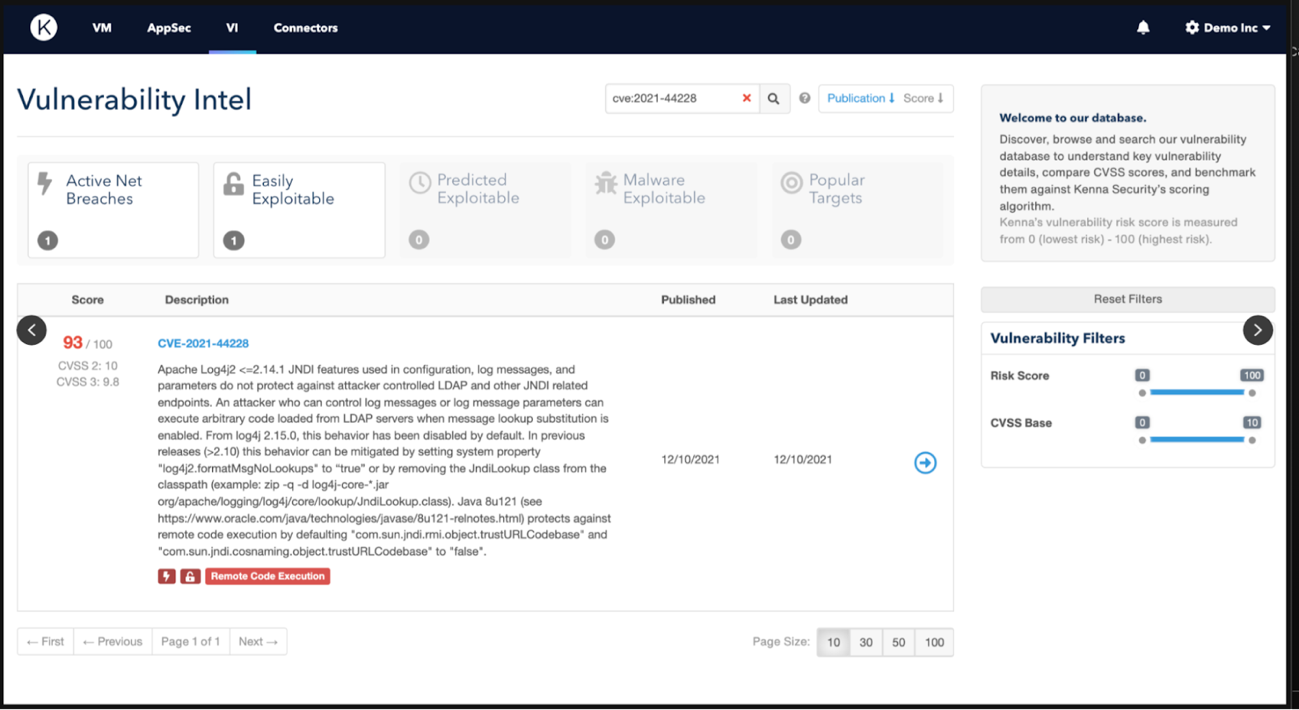Clear the search using the red X
The height and width of the screenshot is (710, 1299).
[746, 98]
